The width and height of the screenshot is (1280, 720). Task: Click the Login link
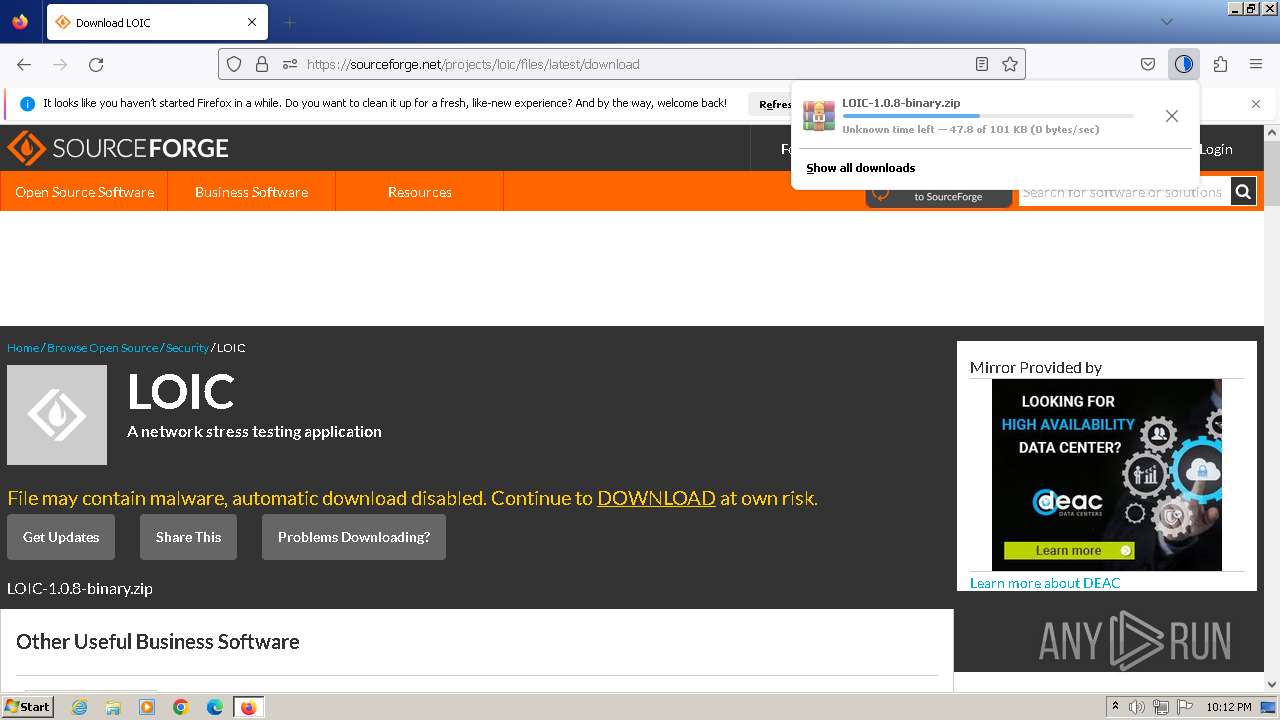click(1216, 149)
